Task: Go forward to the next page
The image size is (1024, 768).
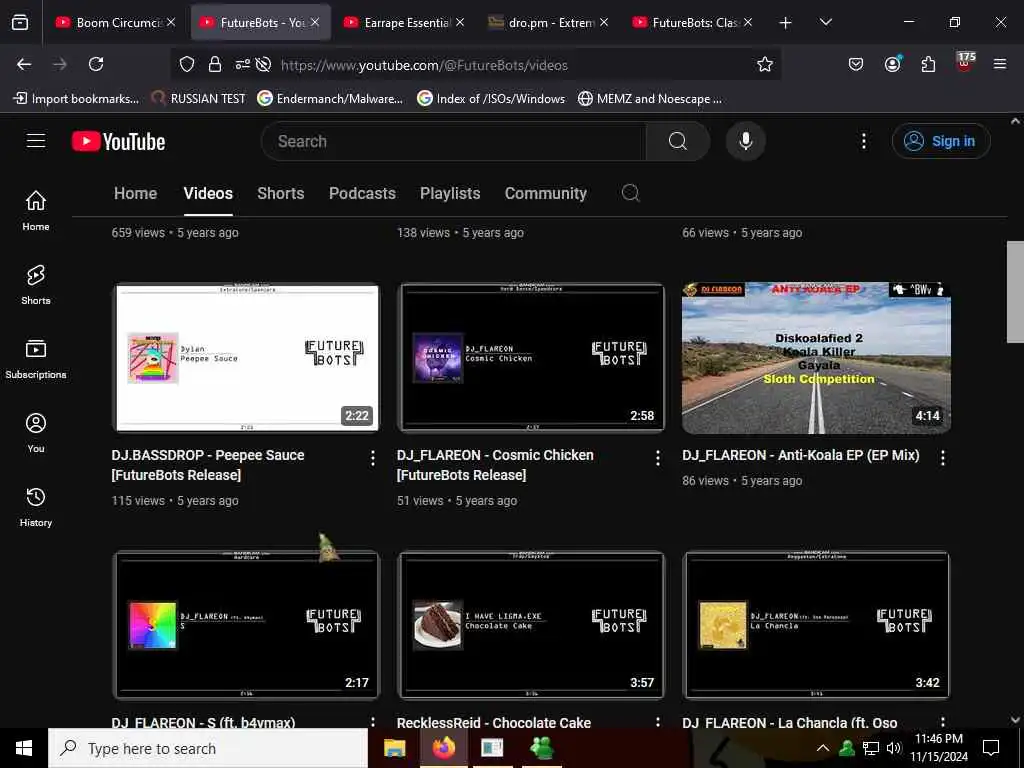Action: point(59,65)
